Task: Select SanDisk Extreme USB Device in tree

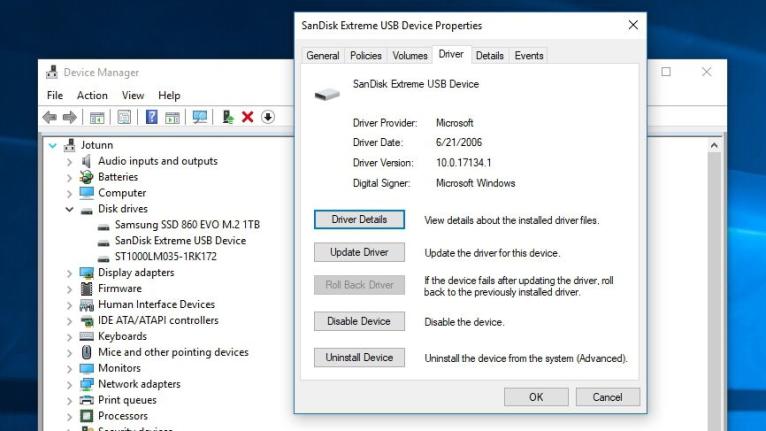Action: point(180,240)
